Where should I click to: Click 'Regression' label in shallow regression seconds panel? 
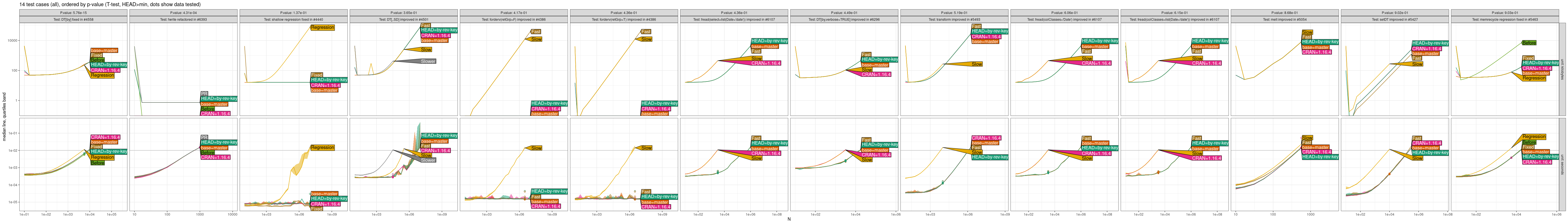click(x=322, y=147)
